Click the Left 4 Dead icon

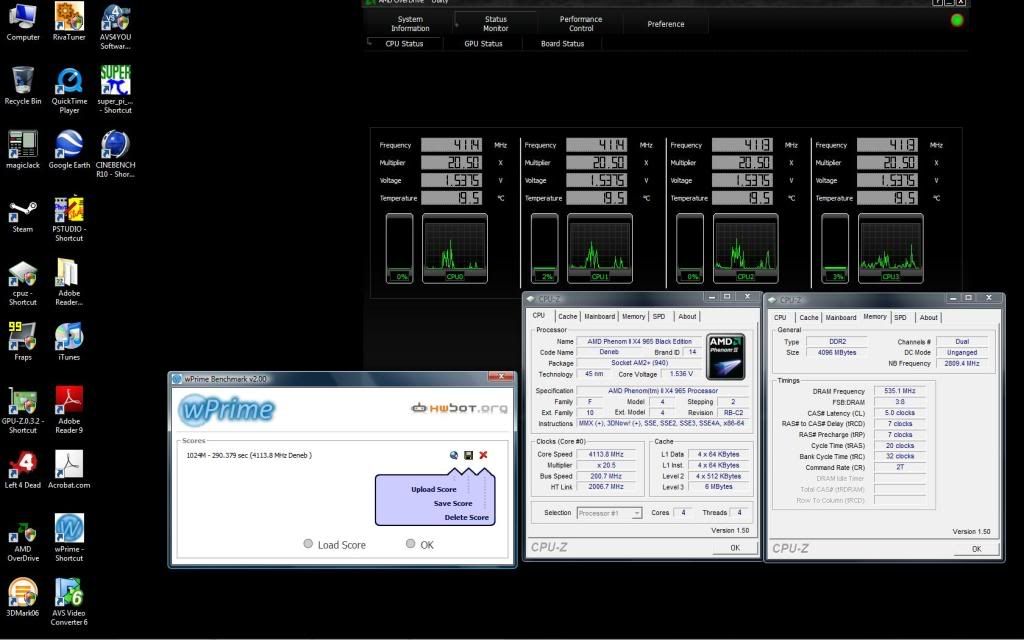(x=23, y=470)
